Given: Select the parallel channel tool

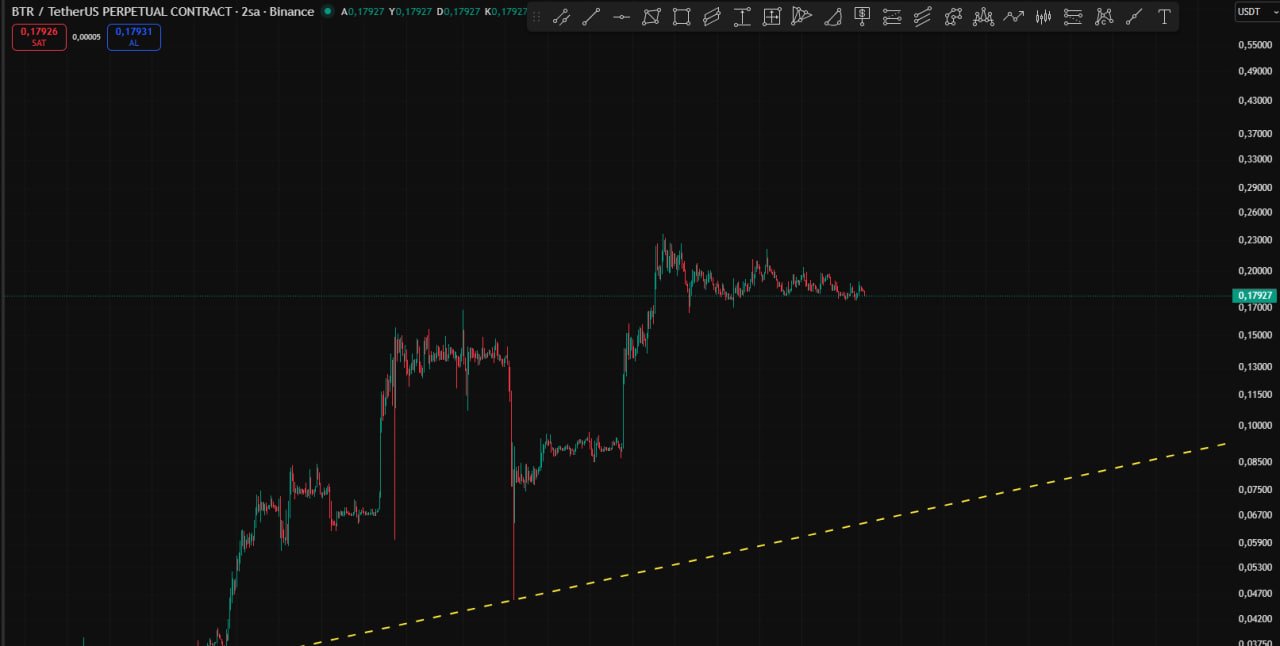Looking at the screenshot, I should (711, 17).
